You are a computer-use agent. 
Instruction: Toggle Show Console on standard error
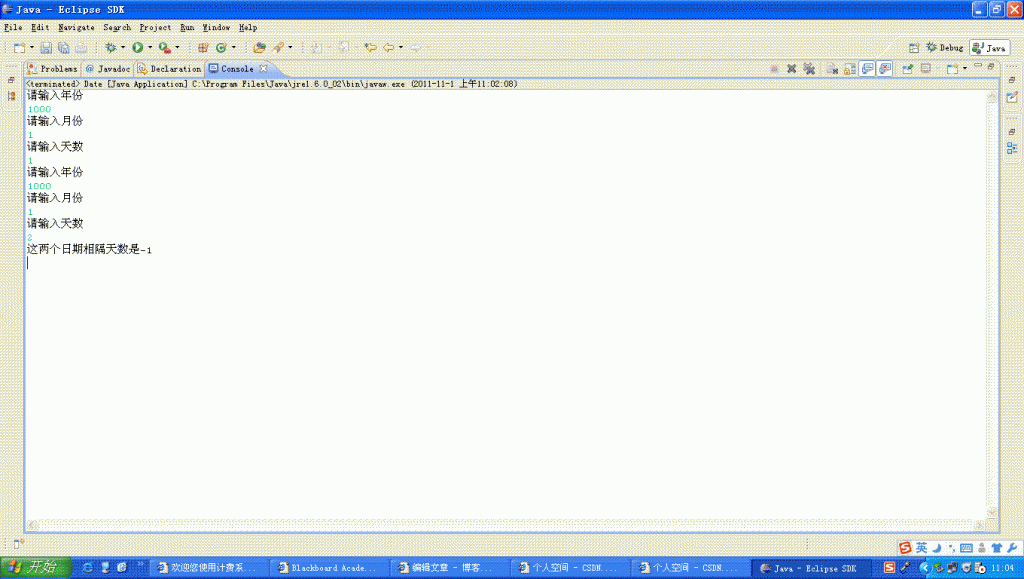[885, 69]
